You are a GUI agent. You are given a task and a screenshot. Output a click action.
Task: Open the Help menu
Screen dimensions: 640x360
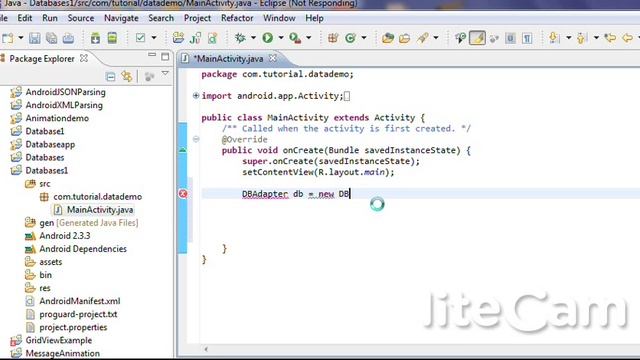pos(314,18)
